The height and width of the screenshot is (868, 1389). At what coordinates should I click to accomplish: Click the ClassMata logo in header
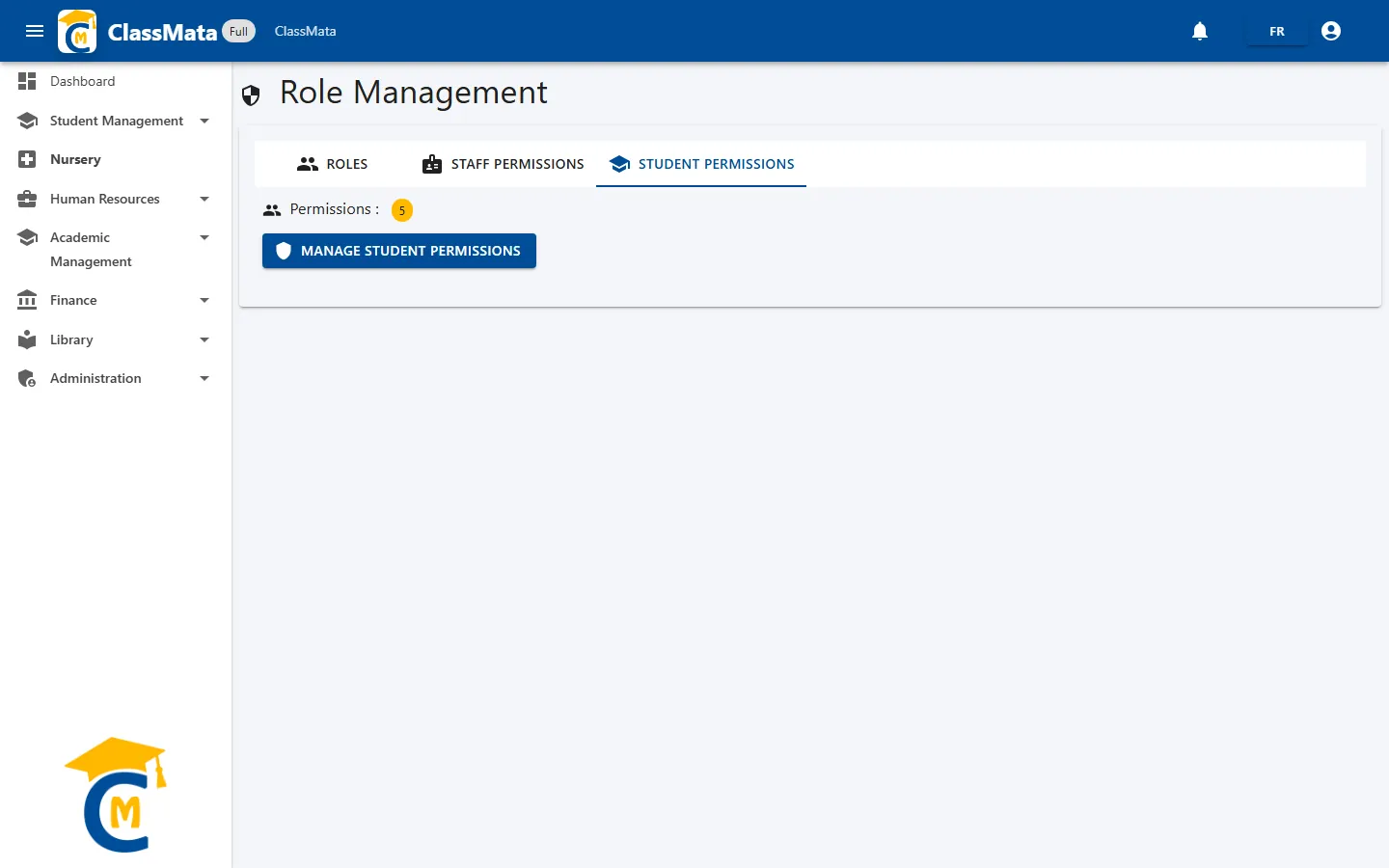pos(77,31)
